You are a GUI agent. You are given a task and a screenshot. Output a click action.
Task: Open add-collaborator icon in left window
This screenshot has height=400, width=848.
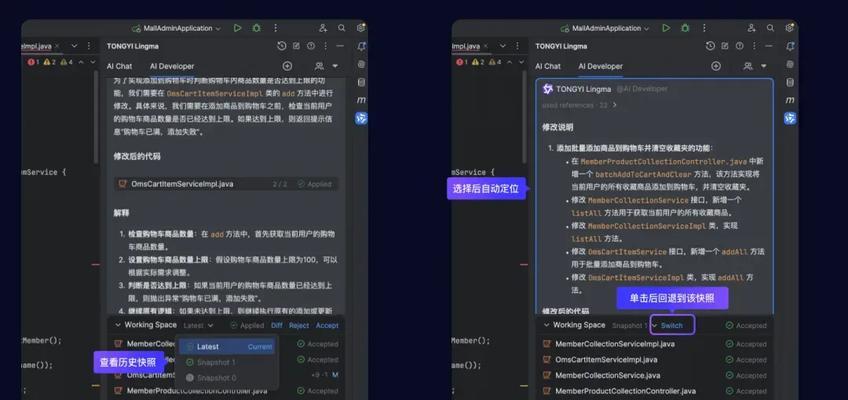coord(323,28)
